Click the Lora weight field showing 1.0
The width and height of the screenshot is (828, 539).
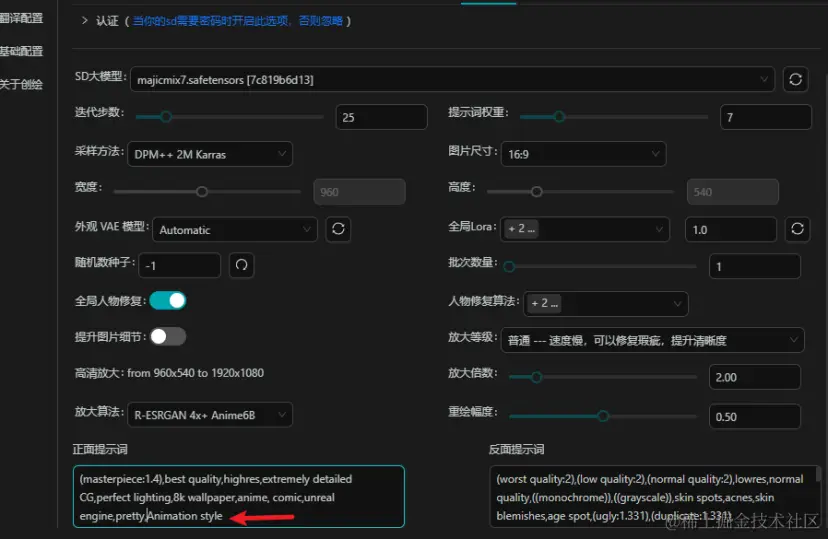(731, 229)
